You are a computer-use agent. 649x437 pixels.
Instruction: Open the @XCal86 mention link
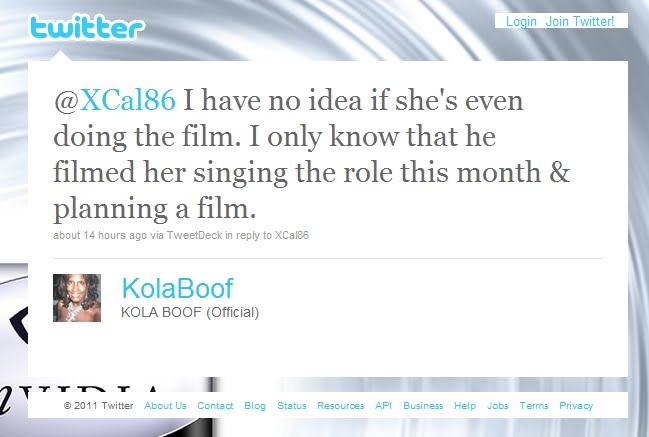pos(115,101)
